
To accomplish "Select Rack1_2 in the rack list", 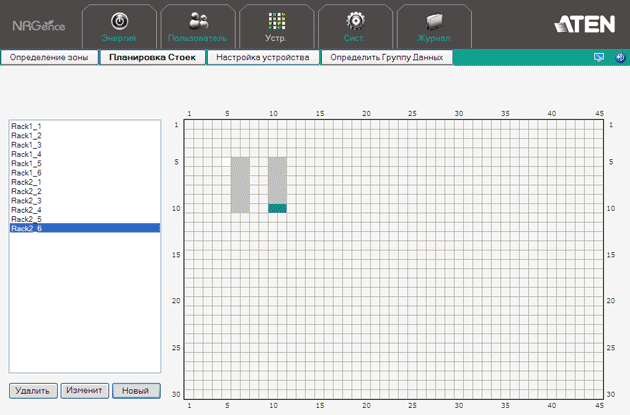I will point(85,135).
